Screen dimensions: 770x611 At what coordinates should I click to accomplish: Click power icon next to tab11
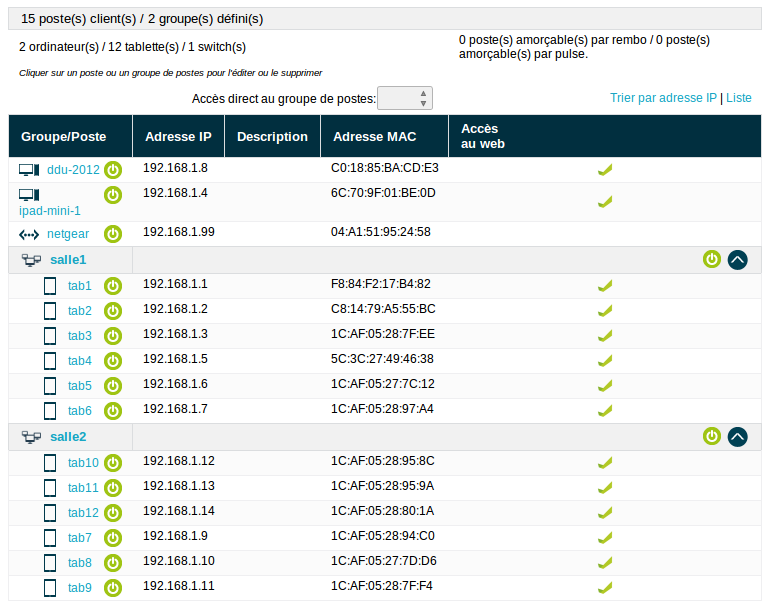coord(113,488)
